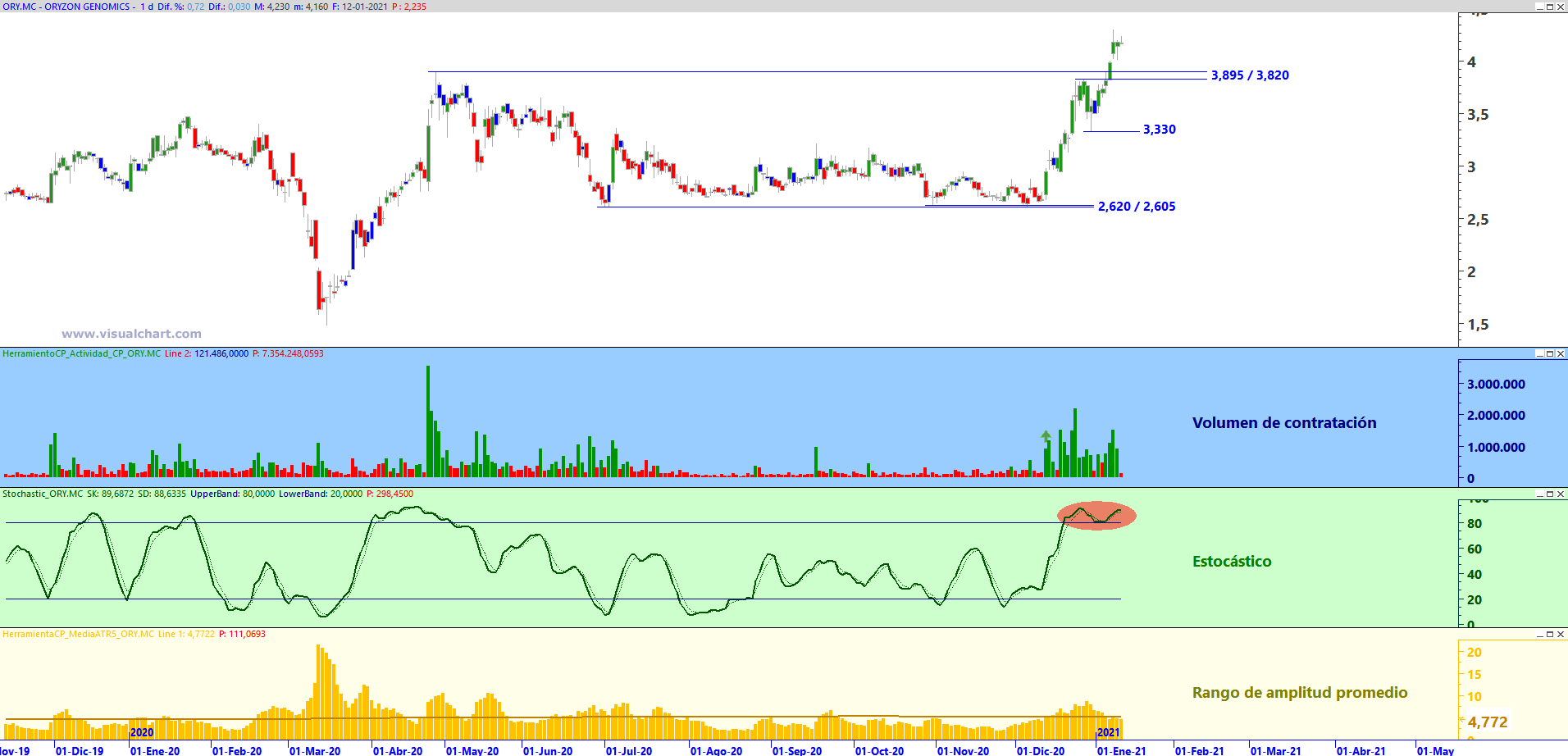The image size is (1568, 756).
Task: Click the '01-Abr-20' date on the time axis
Action: tap(398, 750)
